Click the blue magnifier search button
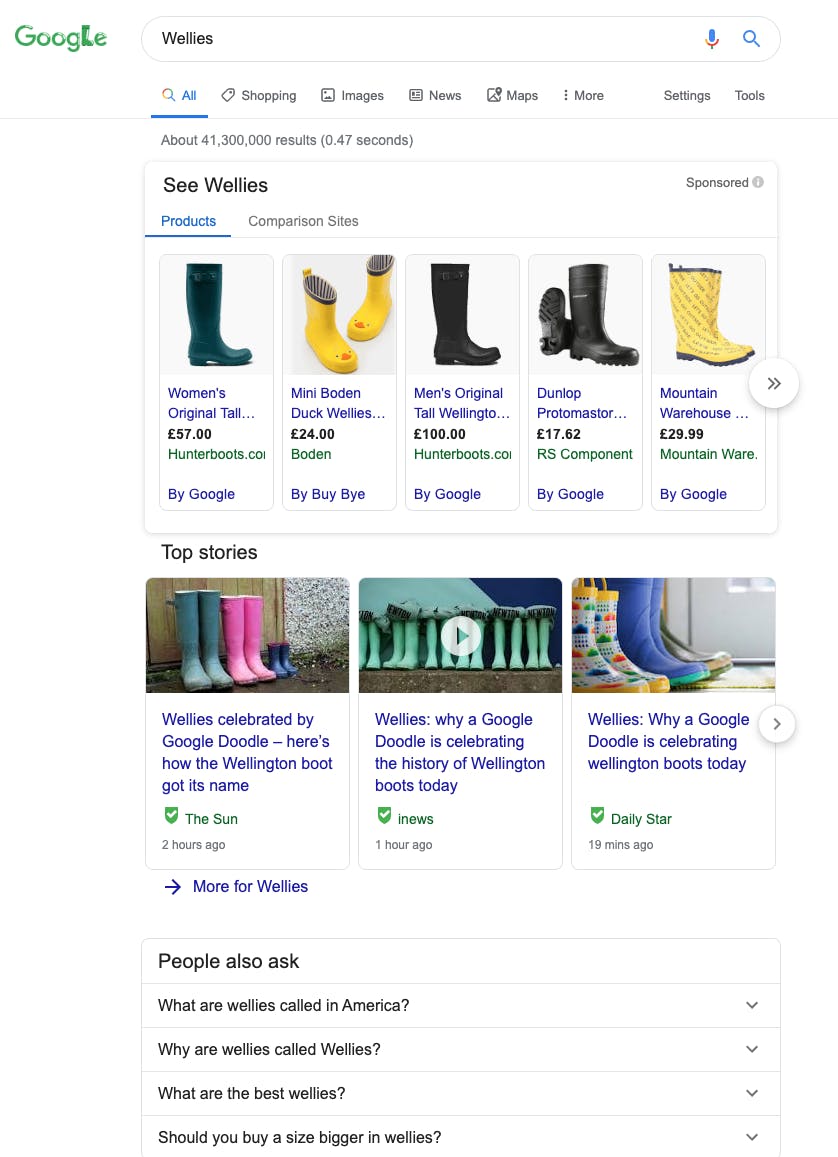The width and height of the screenshot is (838, 1157). pos(751,38)
